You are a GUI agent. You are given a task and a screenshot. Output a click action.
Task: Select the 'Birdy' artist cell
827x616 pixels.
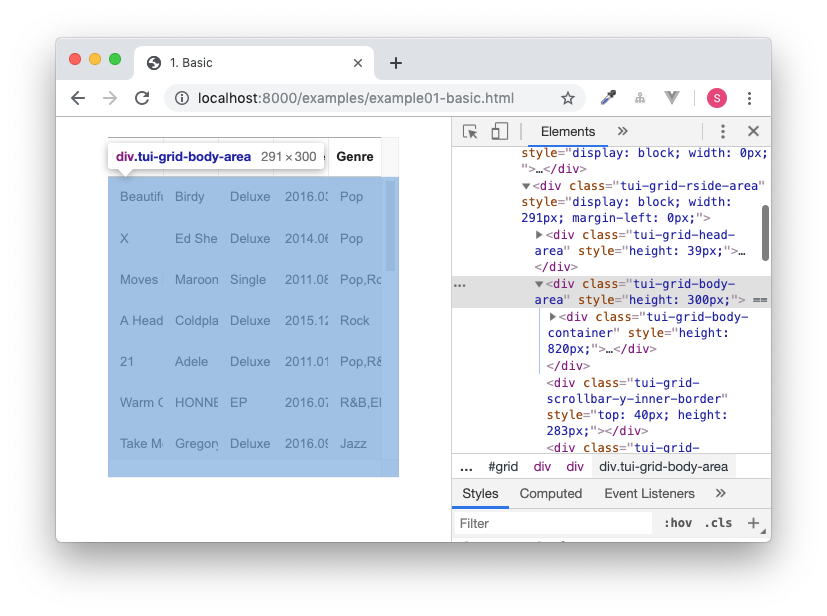pyautogui.click(x=189, y=197)
